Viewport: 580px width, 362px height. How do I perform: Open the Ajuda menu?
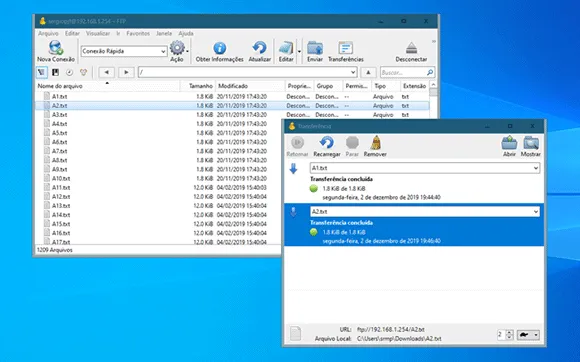pos(186,33)
